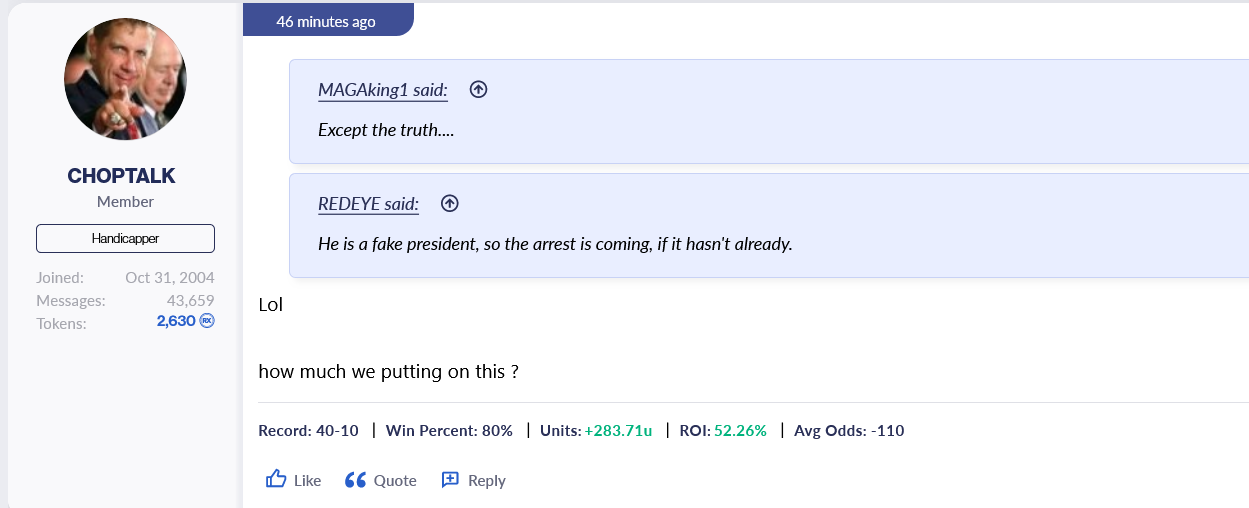Click the thumbs-up Like icon

(x=276, y=480)
